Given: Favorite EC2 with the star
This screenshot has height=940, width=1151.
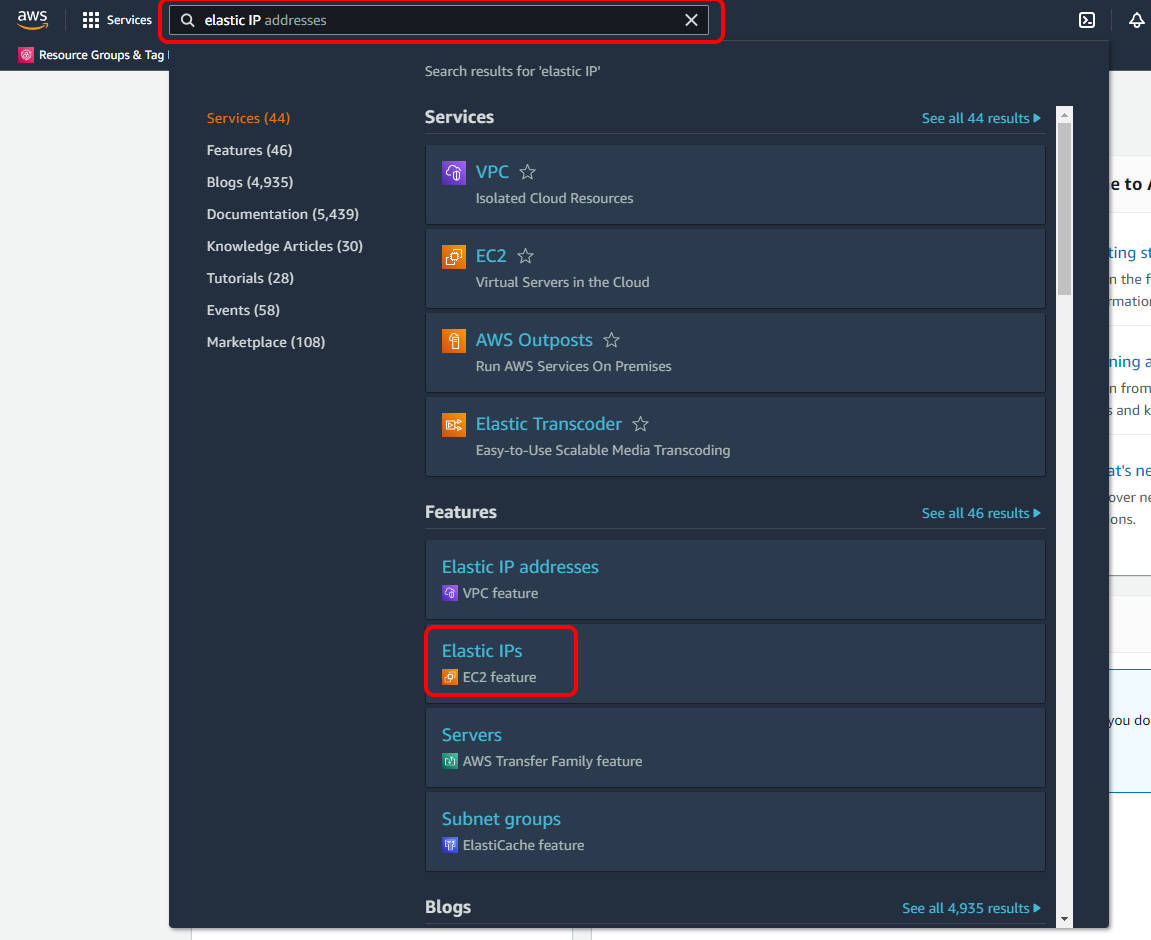Looking at the screenshot, I should coord(526,256).
